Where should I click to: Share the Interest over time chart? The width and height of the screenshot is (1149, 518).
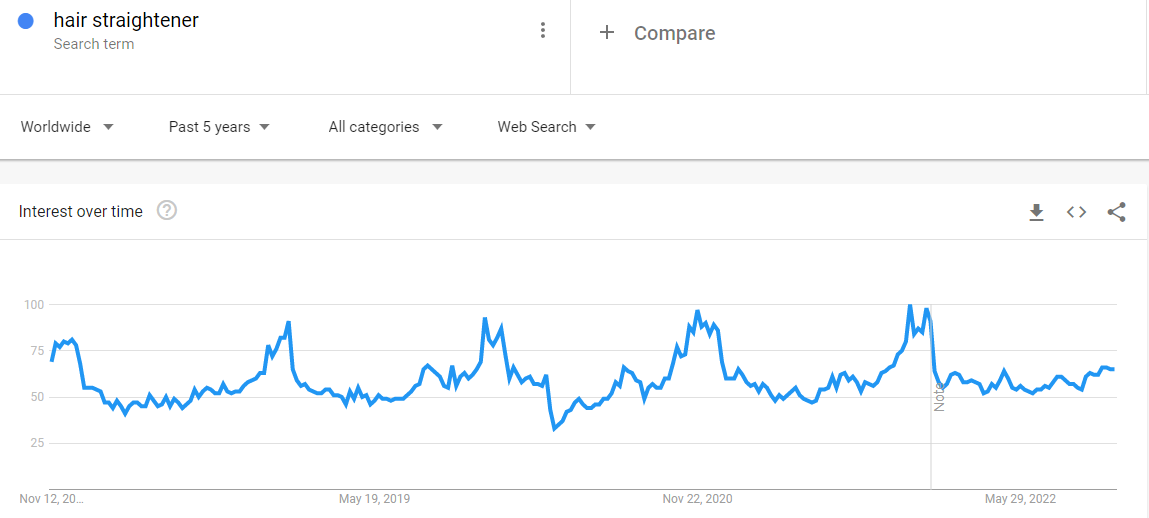1117,212
